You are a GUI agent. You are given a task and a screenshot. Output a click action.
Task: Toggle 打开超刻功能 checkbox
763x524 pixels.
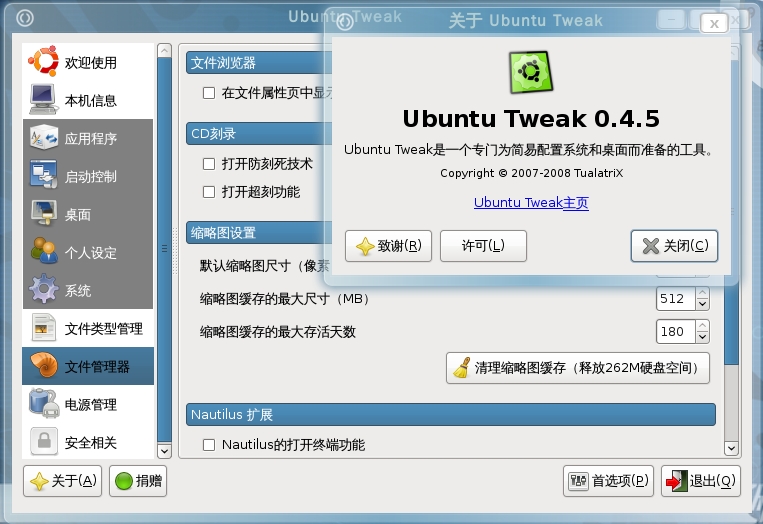click(209, 192)
